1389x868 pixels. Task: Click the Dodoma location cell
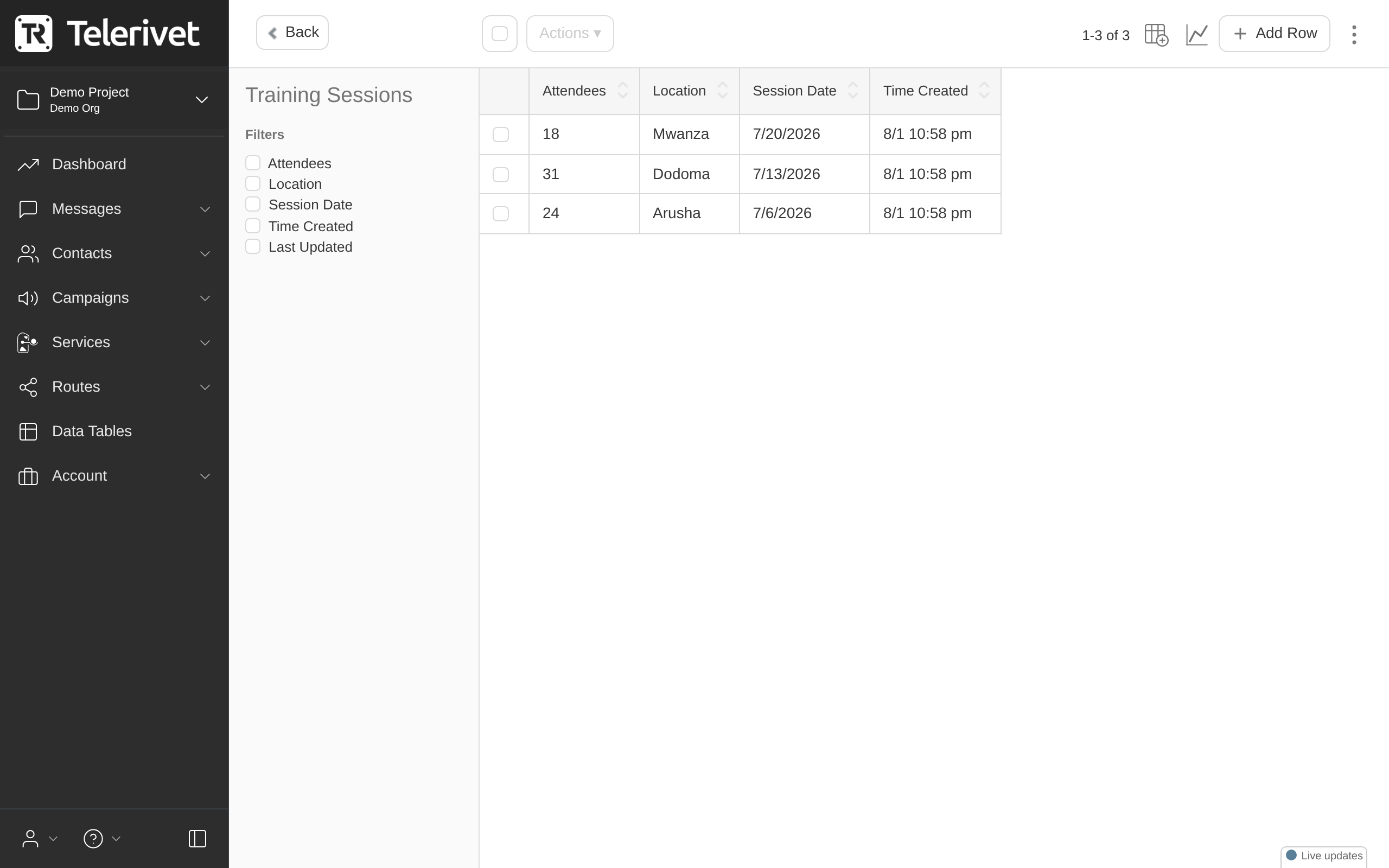click(689, 175)
